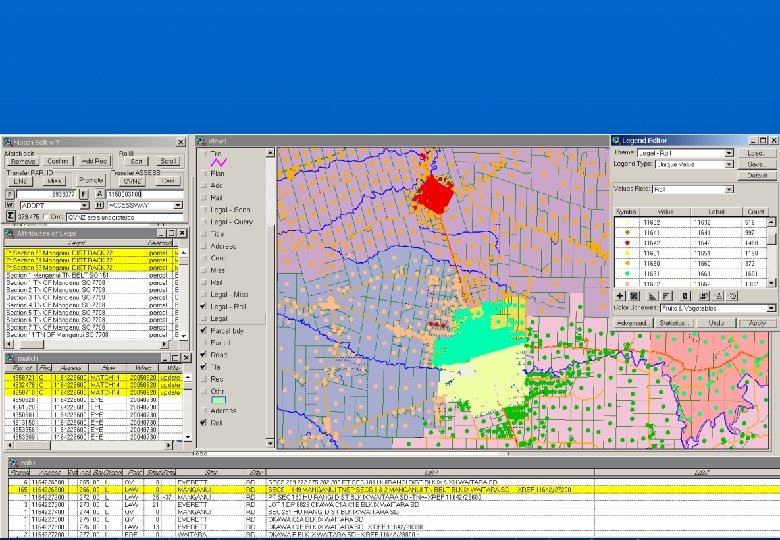Click the random symbols icon at the toolbar's end

(732, 296)
